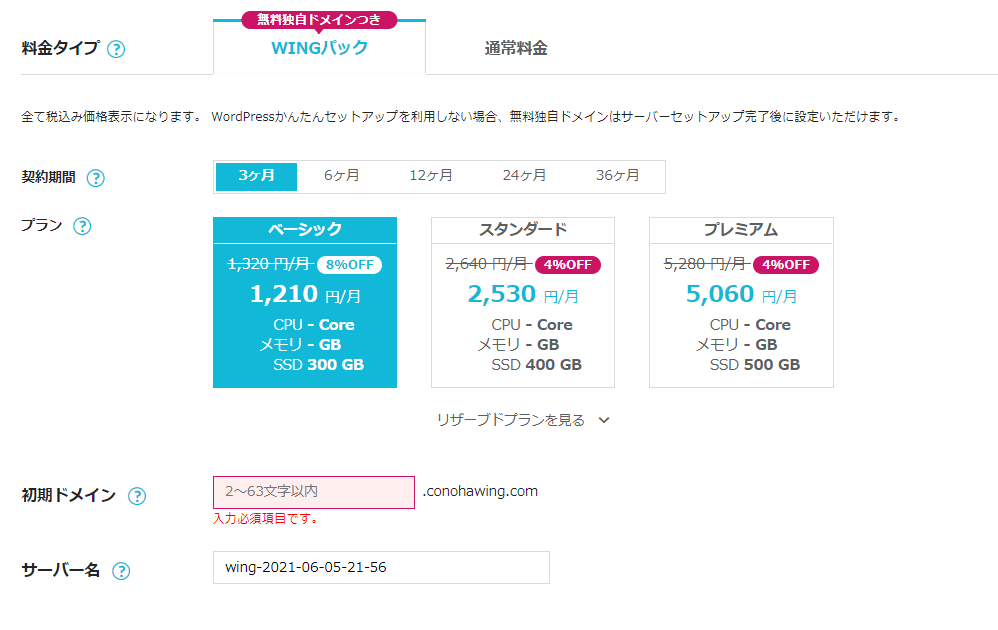The image size is (998, 630).
Task: Click the サーバー名 text field
Action: click(381, 567)
